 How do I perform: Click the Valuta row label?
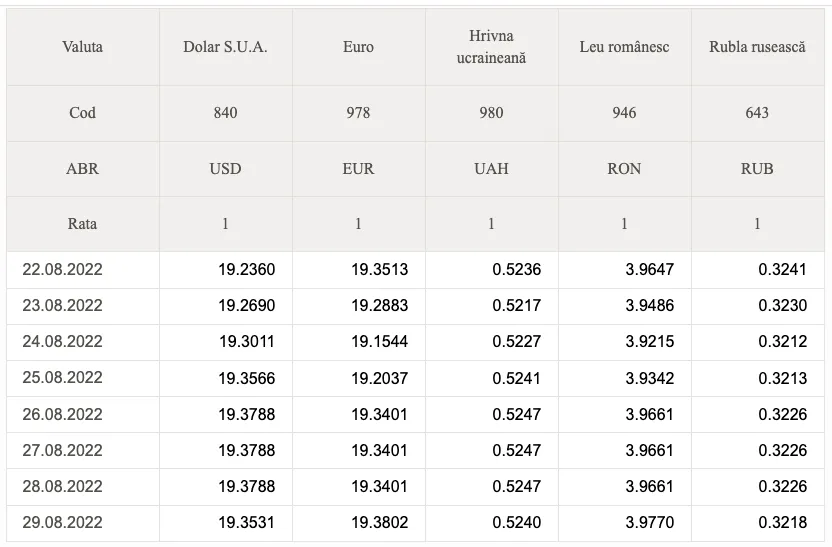(x=83, y=47)
